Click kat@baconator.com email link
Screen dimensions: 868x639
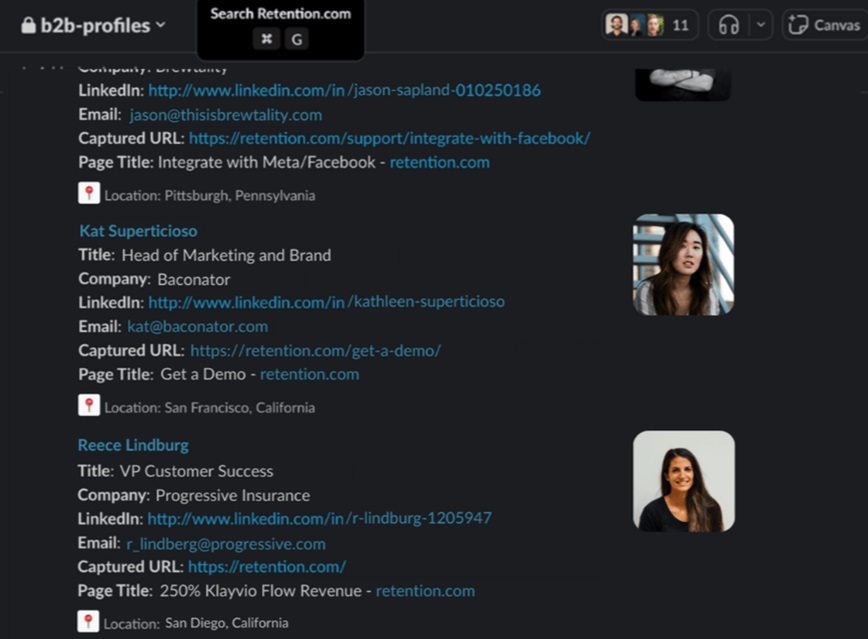tap(198, 327)
